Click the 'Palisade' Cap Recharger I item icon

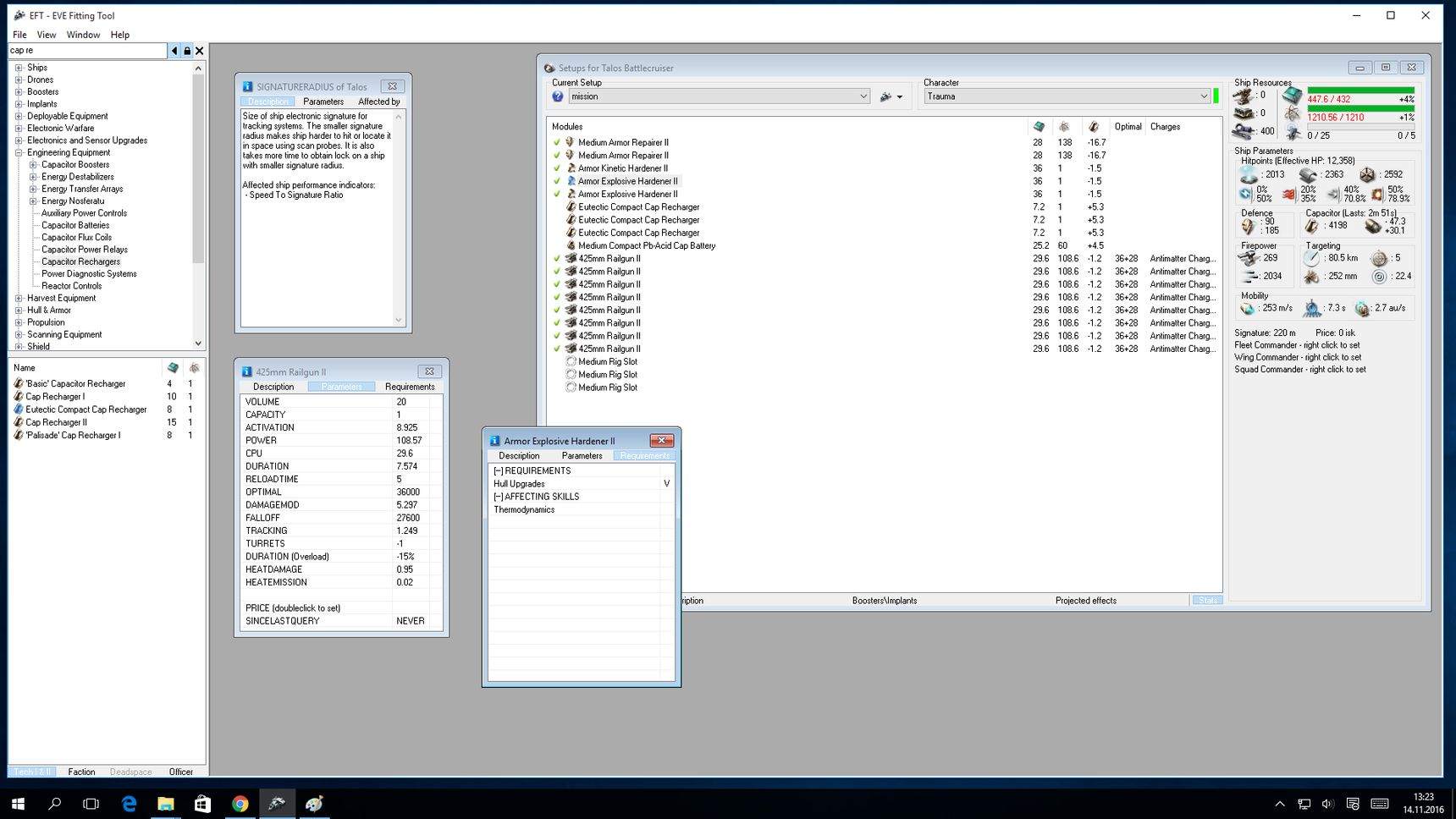coord(19,435)
